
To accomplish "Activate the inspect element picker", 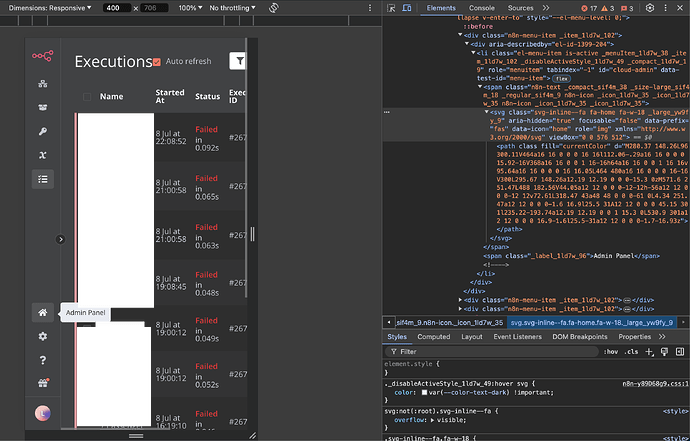I will point(391,8).
